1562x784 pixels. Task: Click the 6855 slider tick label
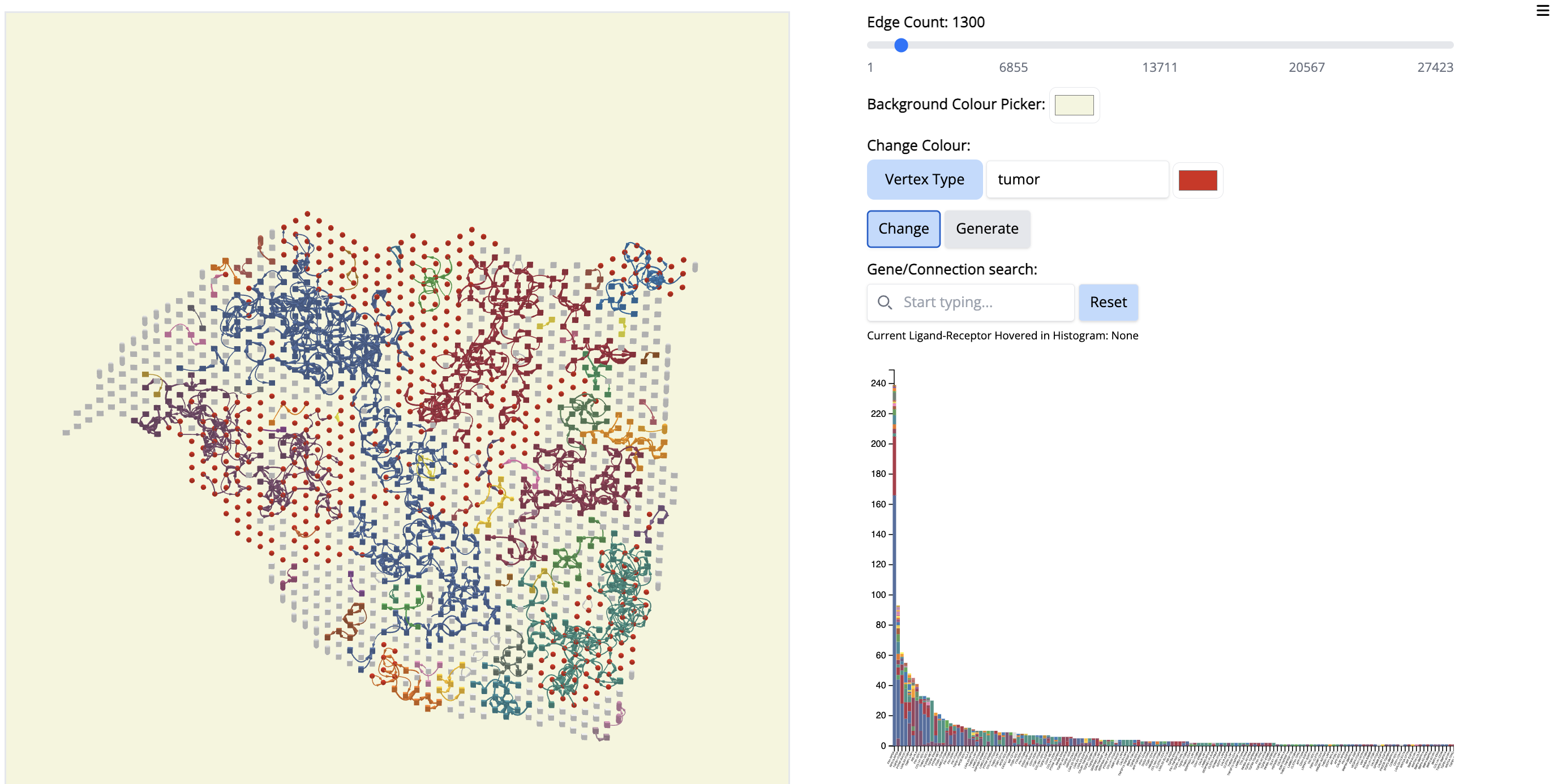[x=1012, y=67]
